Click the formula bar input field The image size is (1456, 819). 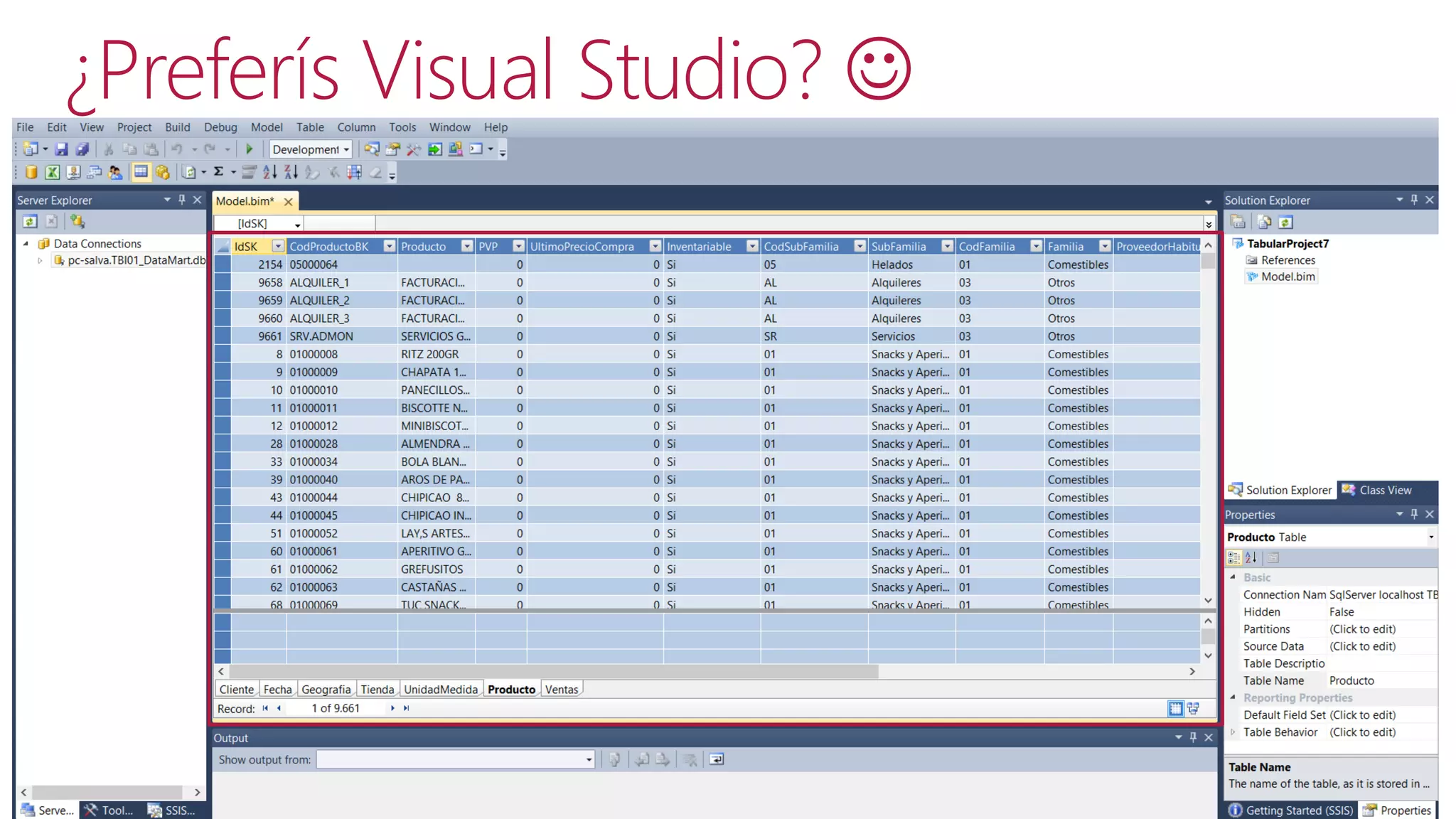coord(788,224)
